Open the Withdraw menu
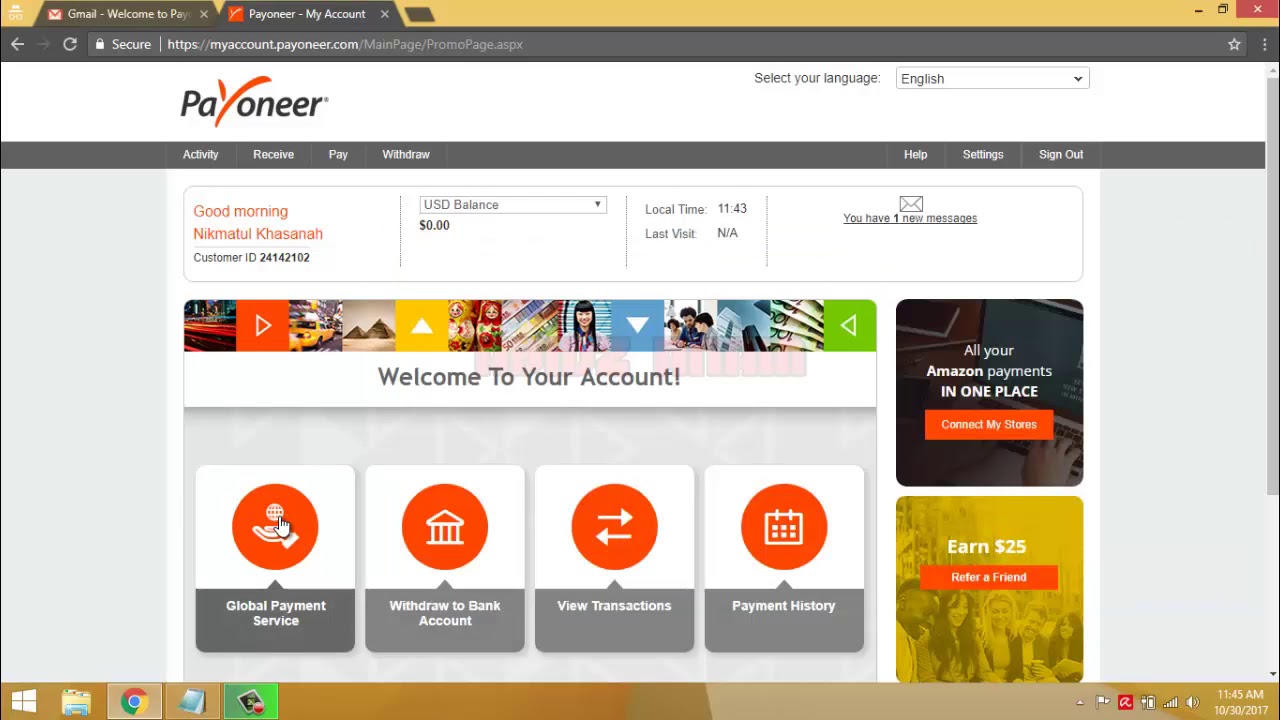 click(x=405, y=154)
